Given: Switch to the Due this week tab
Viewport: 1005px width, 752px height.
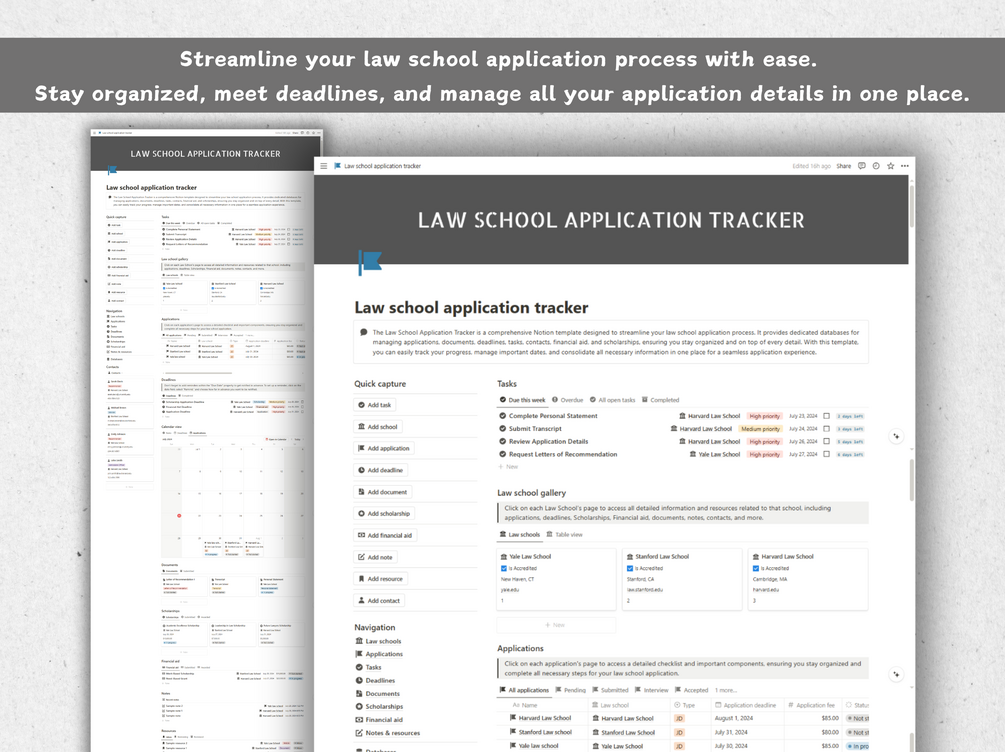Looking at the screenshot, I should (x=522, y=400).
